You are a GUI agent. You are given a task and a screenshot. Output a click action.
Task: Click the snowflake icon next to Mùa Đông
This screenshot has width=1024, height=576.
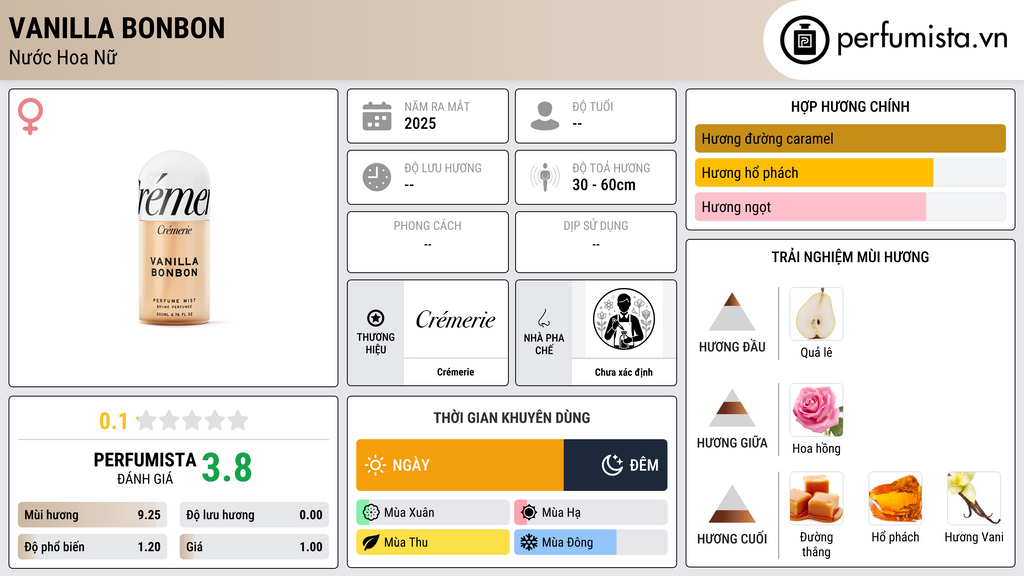[x=529, y=542]
